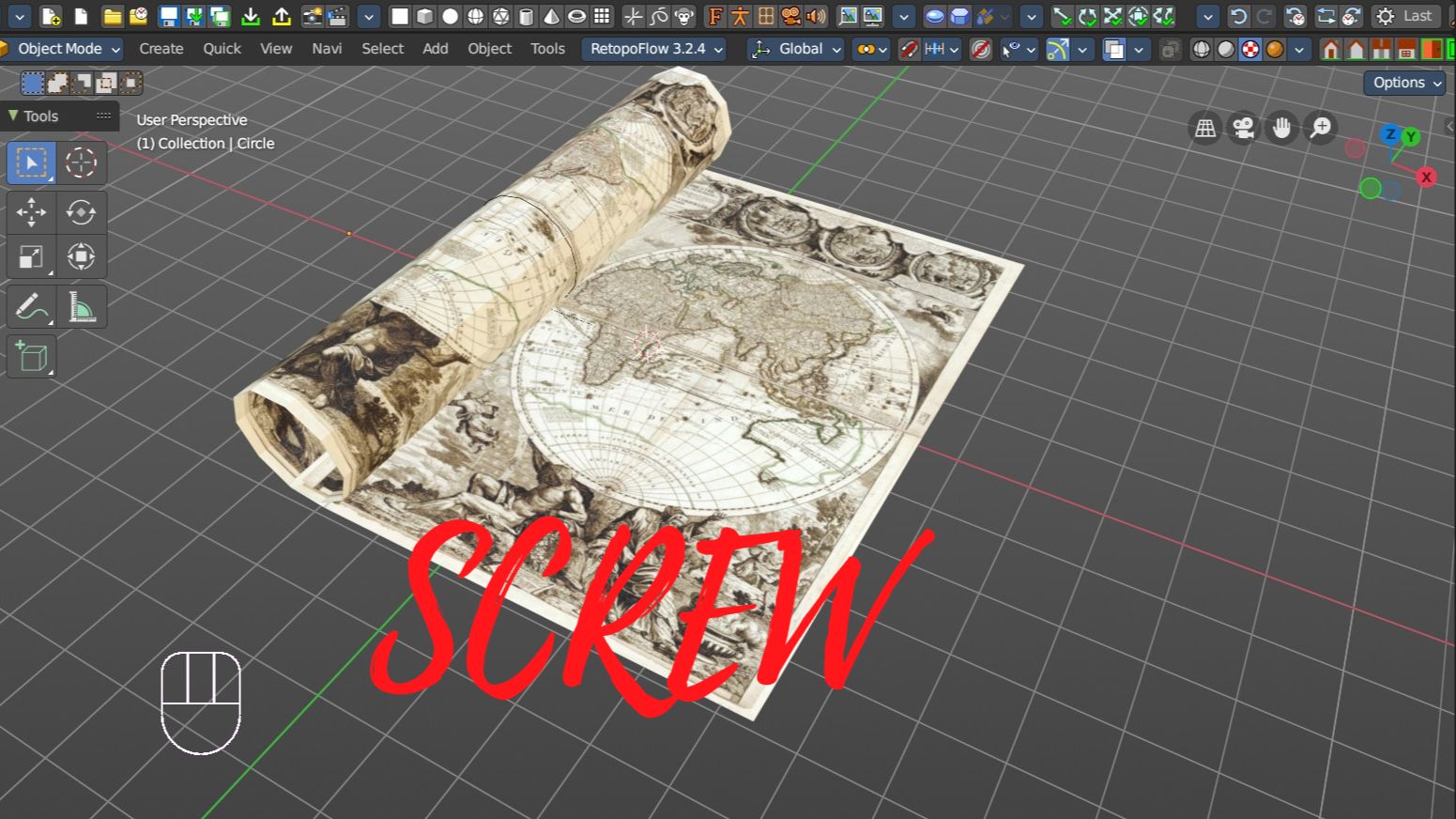Add an armature from top toolbar
The width and height of the screenshot is (1456, 819).
click(741, 16)
